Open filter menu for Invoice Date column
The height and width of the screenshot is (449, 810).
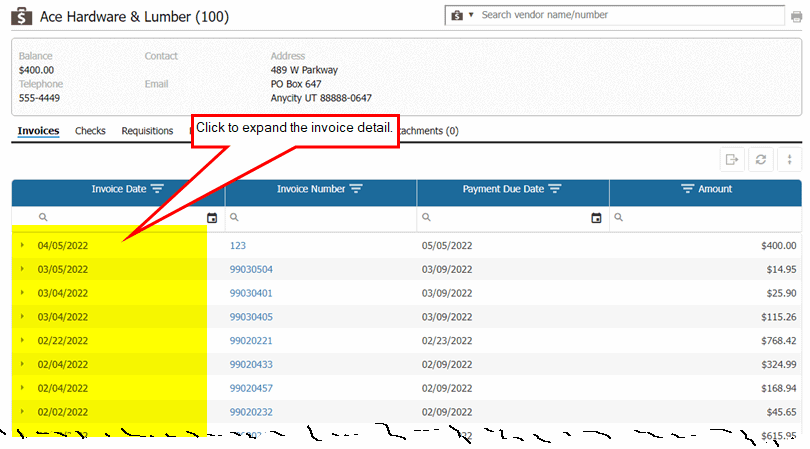coord(158,189)
